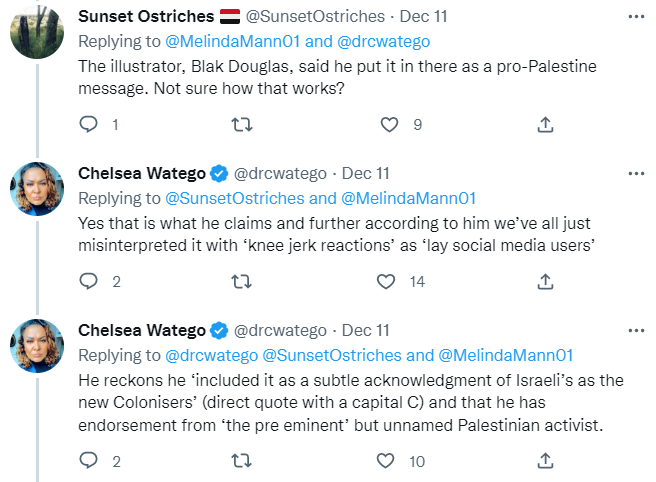Share the 'knee jerk reactions' tweet
This screenshot has height=482, width=656.
click(x=545, y=281)
